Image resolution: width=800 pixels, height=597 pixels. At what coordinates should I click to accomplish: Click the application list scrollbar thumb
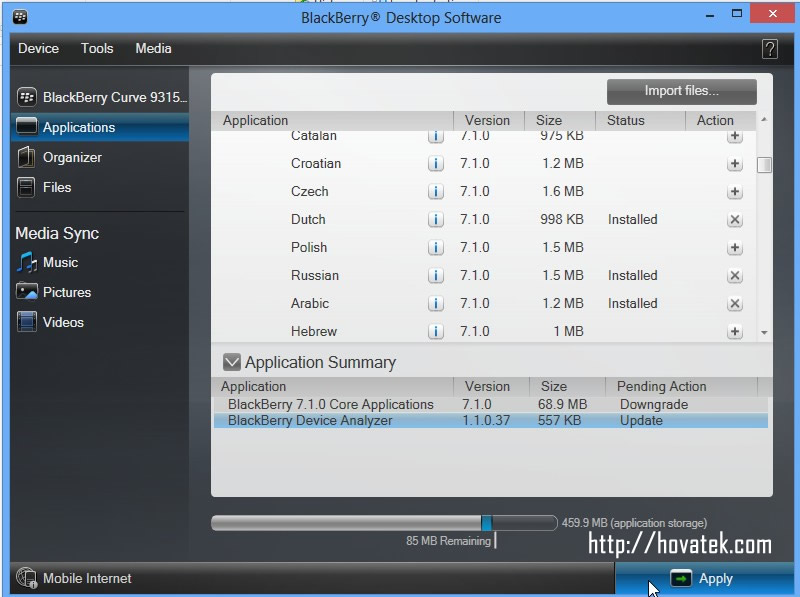(764, 165)
